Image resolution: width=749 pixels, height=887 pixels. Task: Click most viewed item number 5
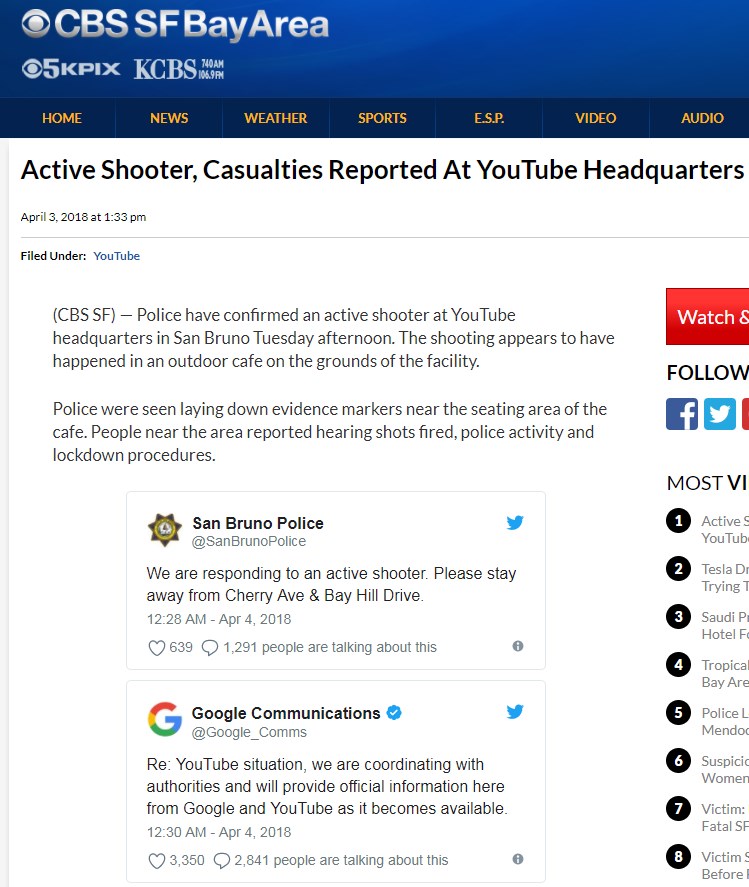tap(679, 713)
